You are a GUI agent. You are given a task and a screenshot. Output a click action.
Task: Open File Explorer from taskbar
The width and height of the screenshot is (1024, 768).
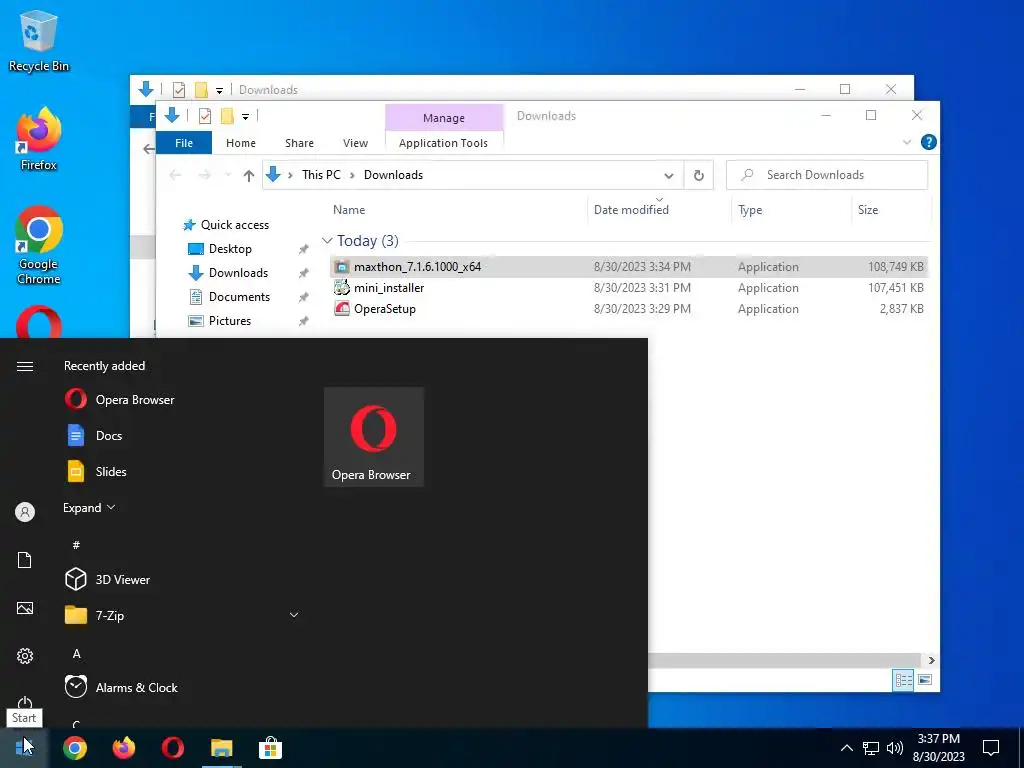point(222,748)
